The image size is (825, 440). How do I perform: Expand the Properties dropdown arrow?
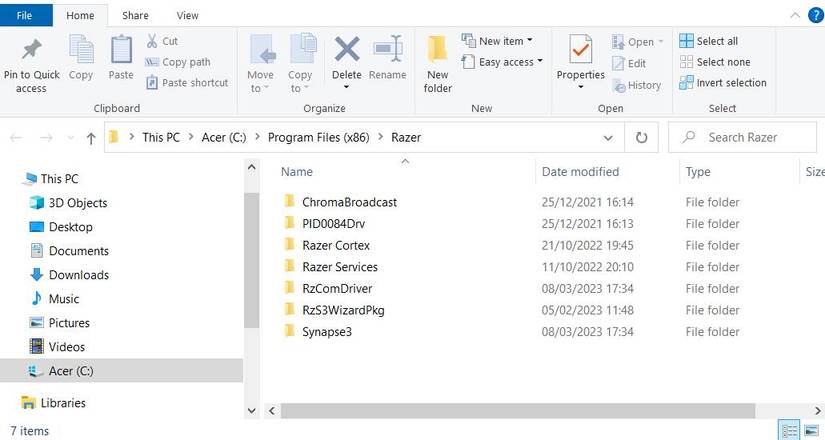click(581, 87)
